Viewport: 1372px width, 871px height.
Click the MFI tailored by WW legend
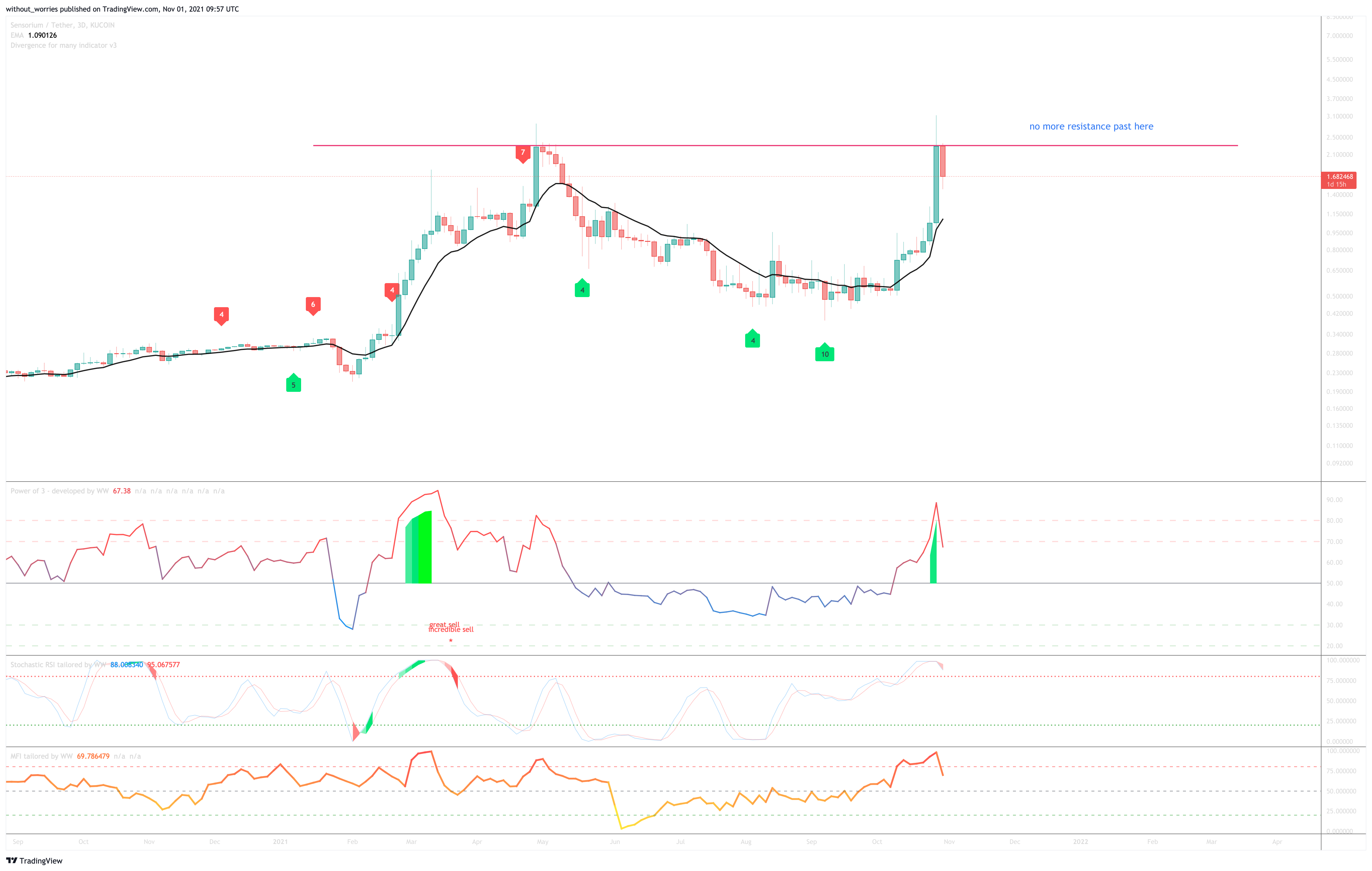click(42, 756)
